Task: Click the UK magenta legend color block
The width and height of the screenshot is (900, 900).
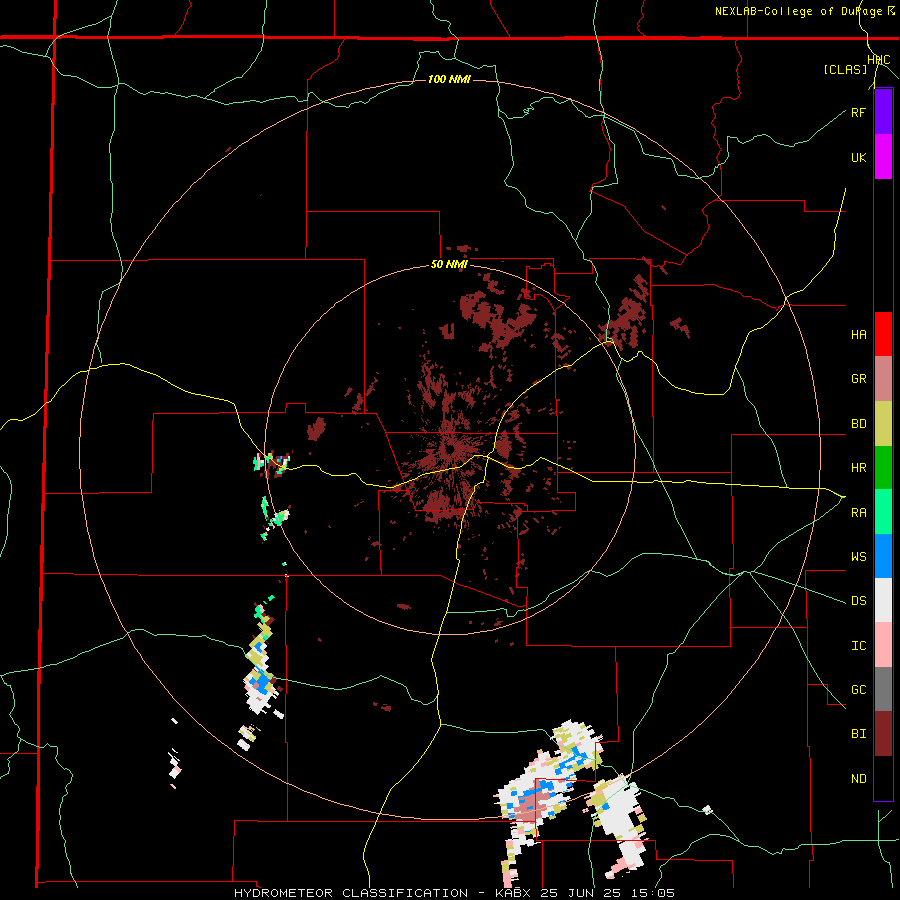Action: pyautogui.click(x=883, y=157)
